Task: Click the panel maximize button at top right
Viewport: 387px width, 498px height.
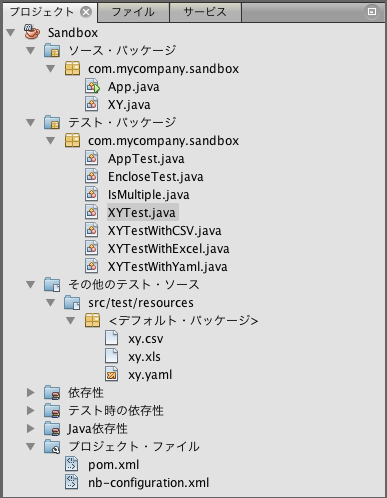Action: [x=372, y=12]
